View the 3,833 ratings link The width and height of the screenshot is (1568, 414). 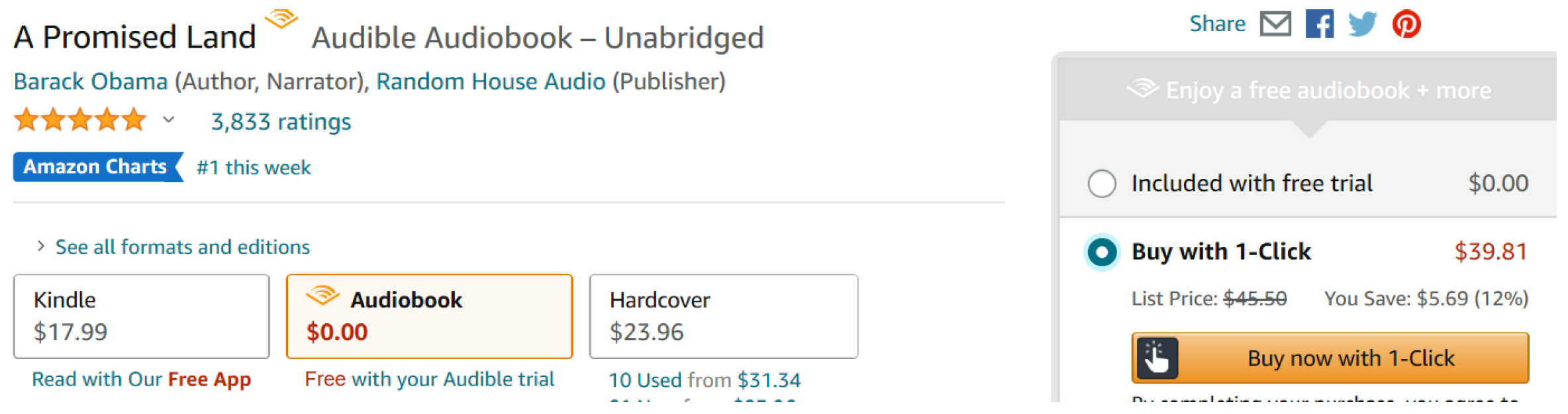[281, 122]
